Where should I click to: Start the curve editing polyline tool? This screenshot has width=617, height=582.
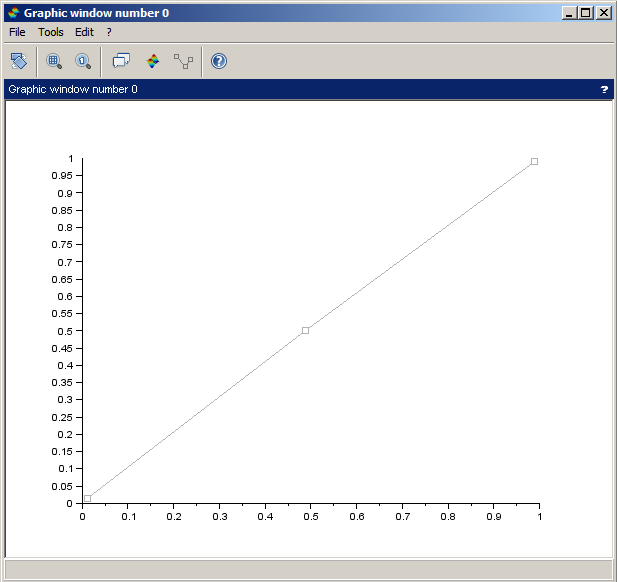pos(183,61)
